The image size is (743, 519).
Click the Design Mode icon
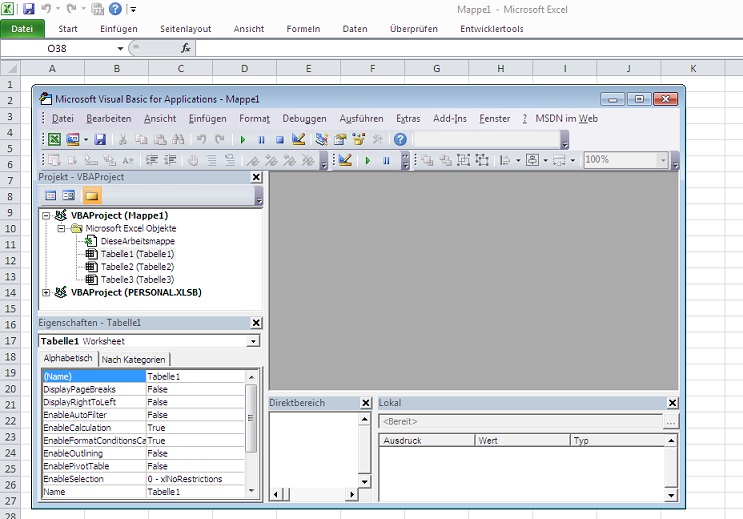298,139
